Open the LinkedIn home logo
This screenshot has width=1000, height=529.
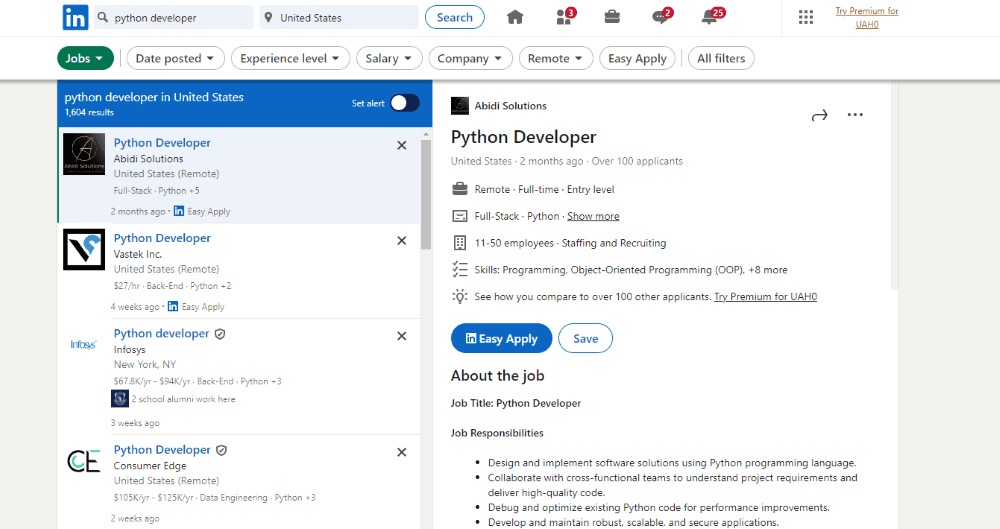click(x=75, y=17)
